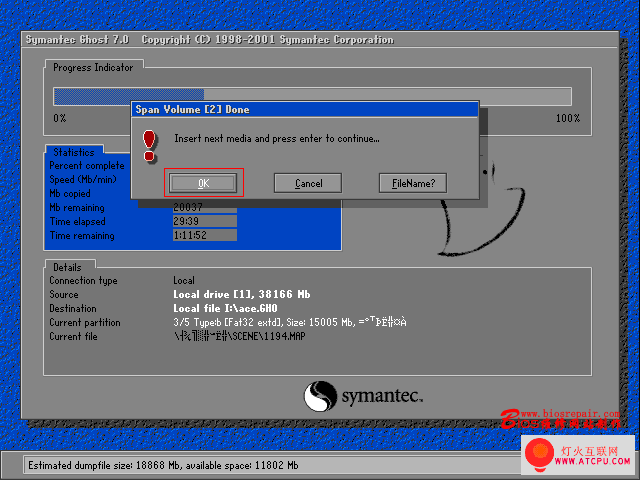Click the Current partition 3/5 Type:b text

point(290,322)
